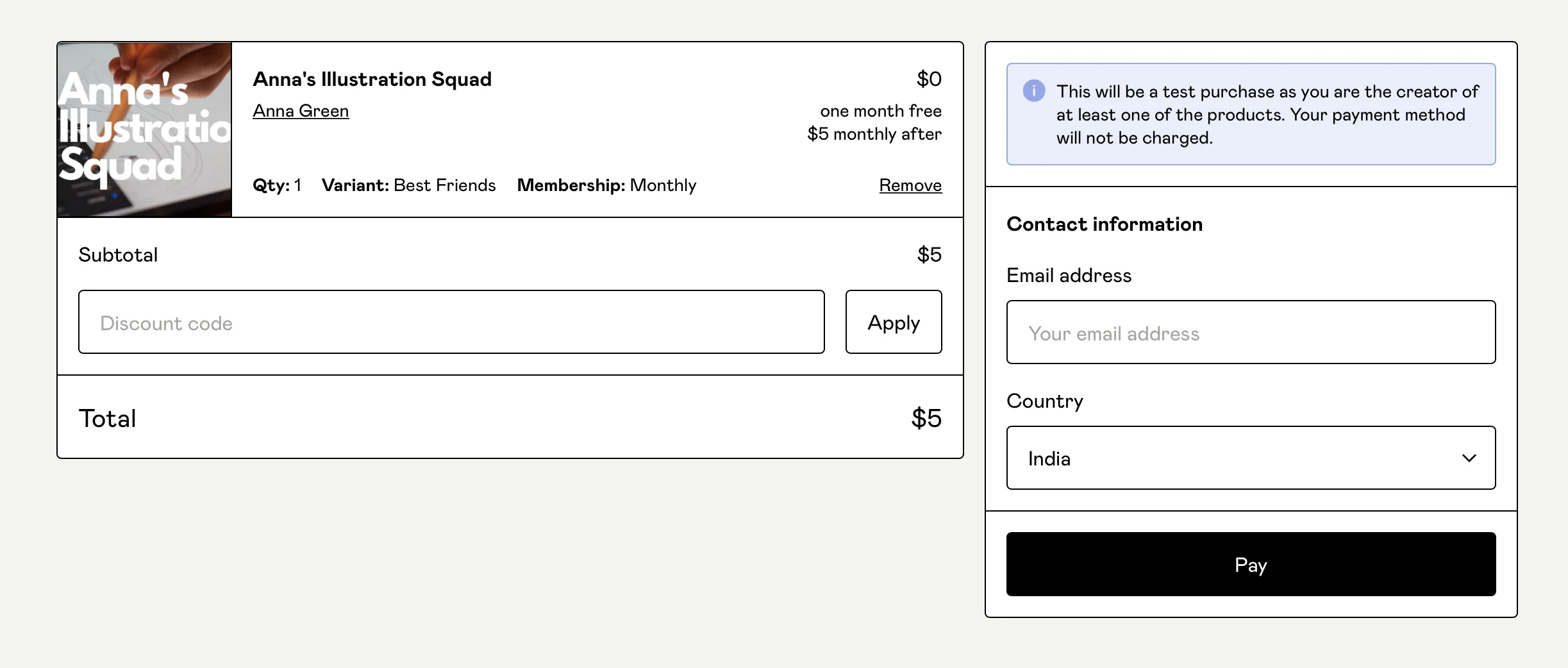Viewport: 1568px width, 668px height.
Task: Click the Contact information heading
Action: click(x=1104, y=224)
